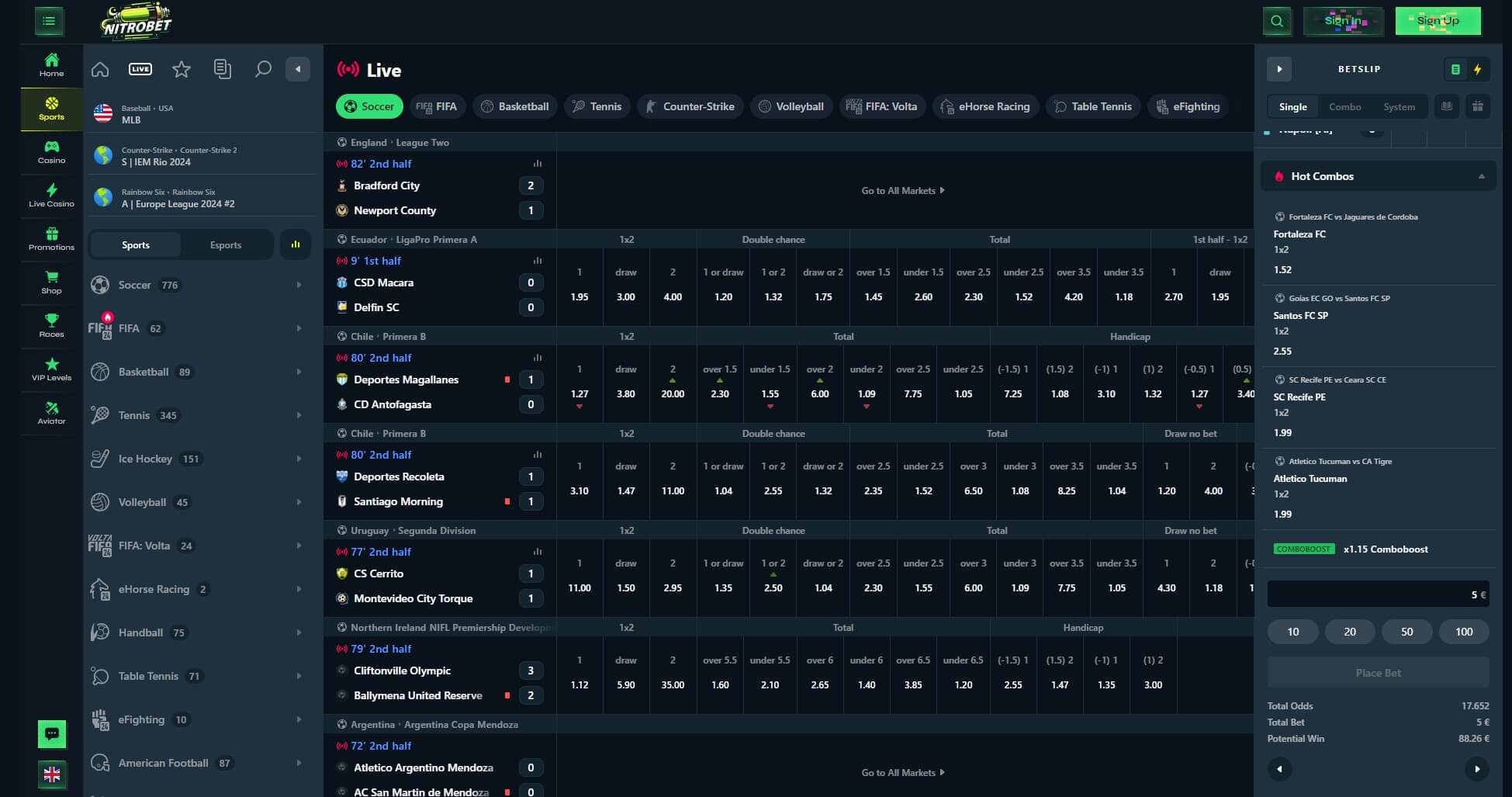Open favorites star icon

tap(182, 69)
